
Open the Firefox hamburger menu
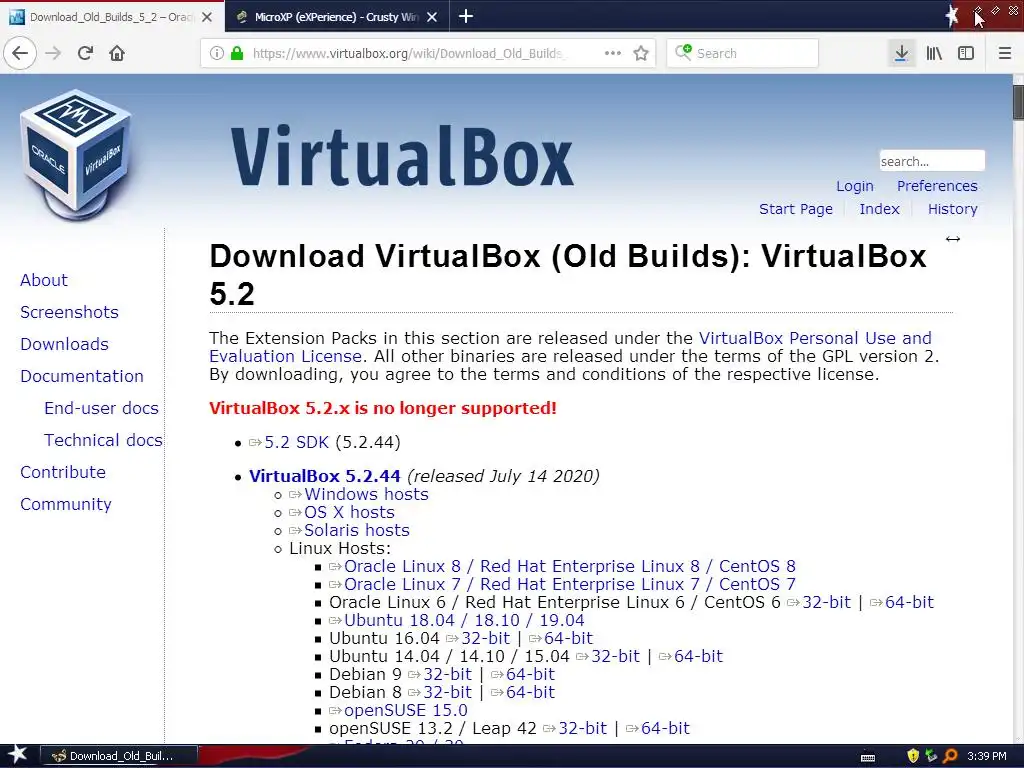point(1005,53)
